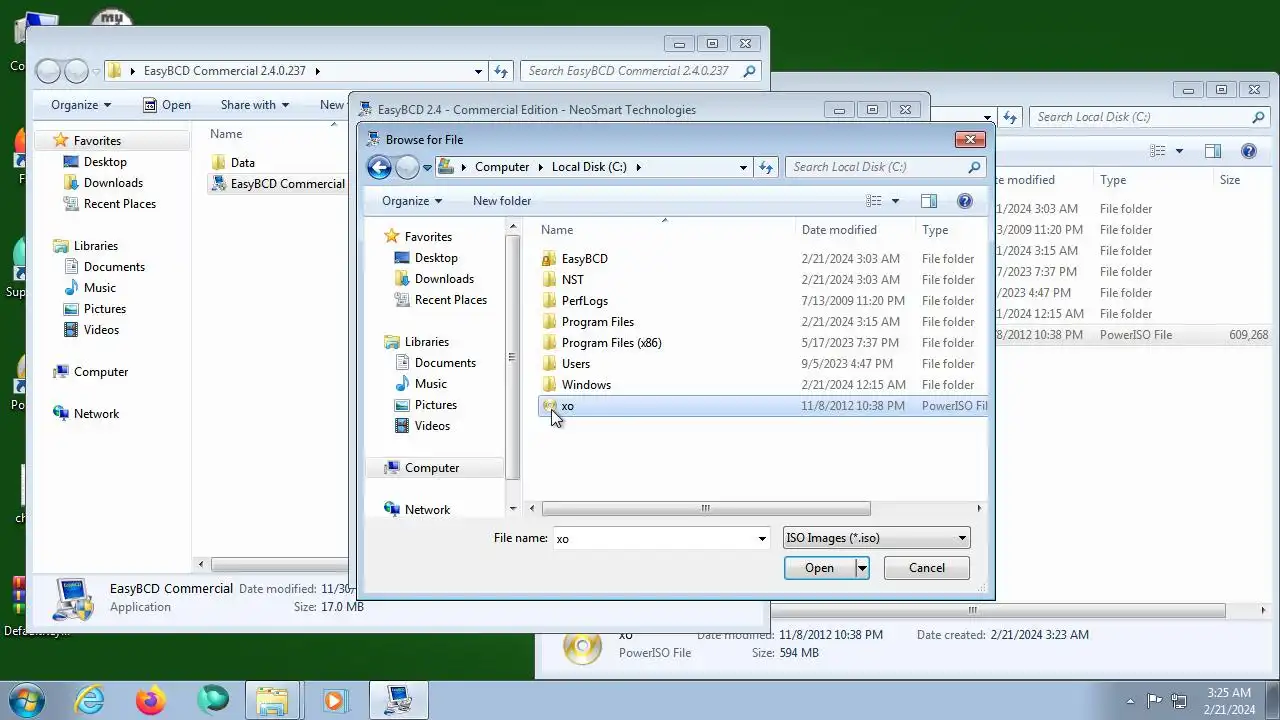Launch Firefox from taskbar
Viewport: 1280px width, 720px height.
click(x=151, y=699)
